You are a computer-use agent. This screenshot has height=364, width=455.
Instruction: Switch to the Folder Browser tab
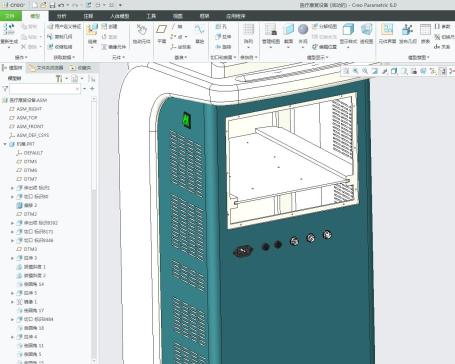click(x=46, y=68)
